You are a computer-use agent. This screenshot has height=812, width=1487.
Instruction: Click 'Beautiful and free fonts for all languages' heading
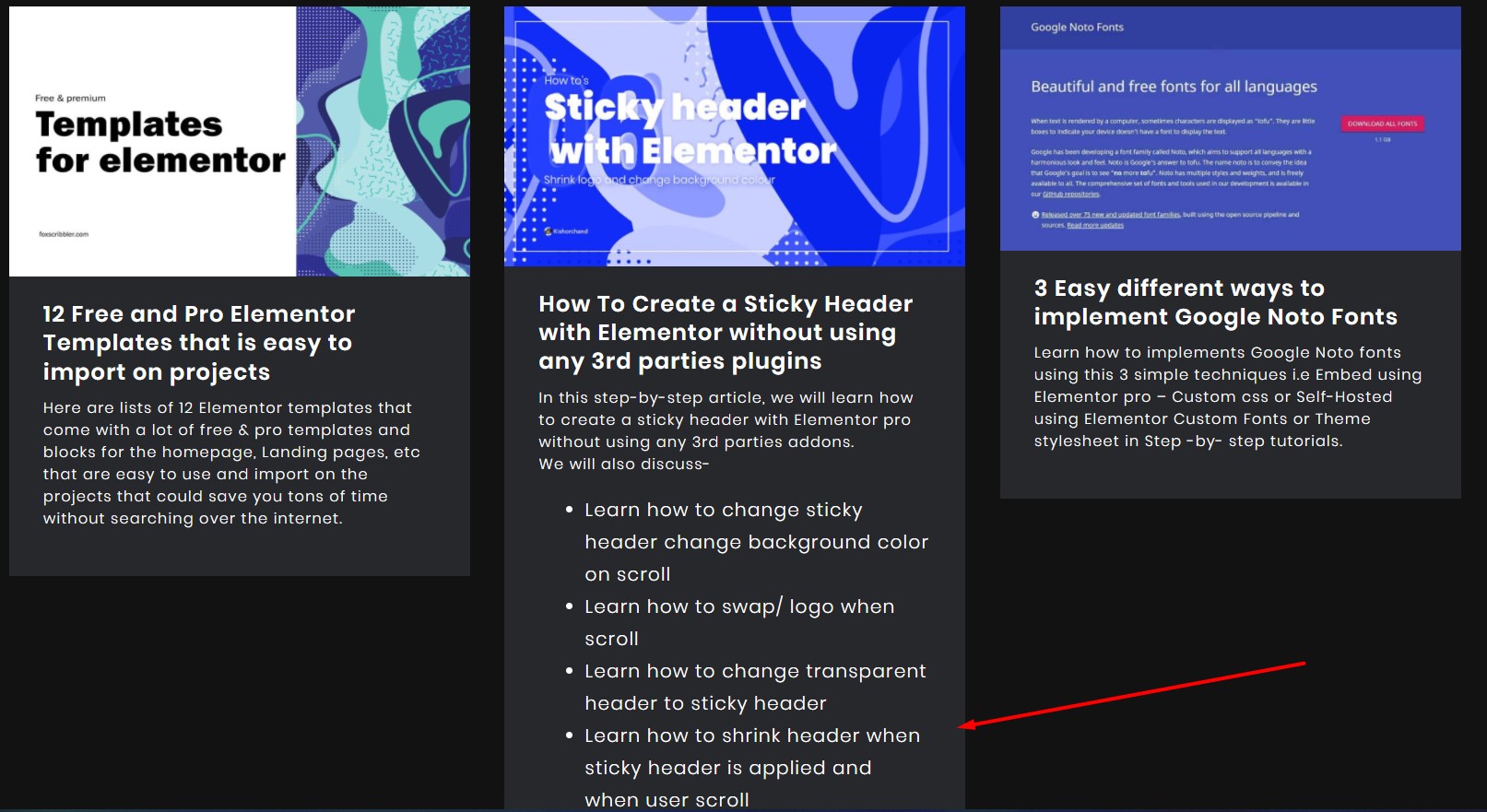(x=1174, y=87)
